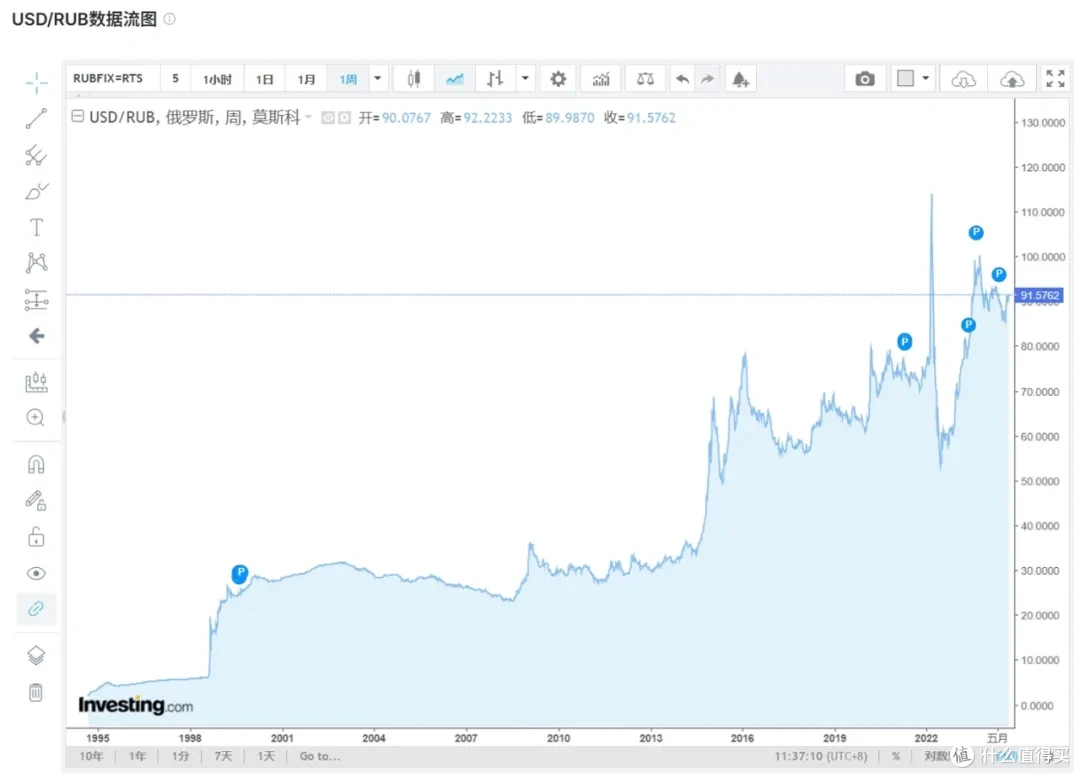Screen dimensions: 1080x778
Task: Select the Brush drawing tool
Action: tap(36, 191)
